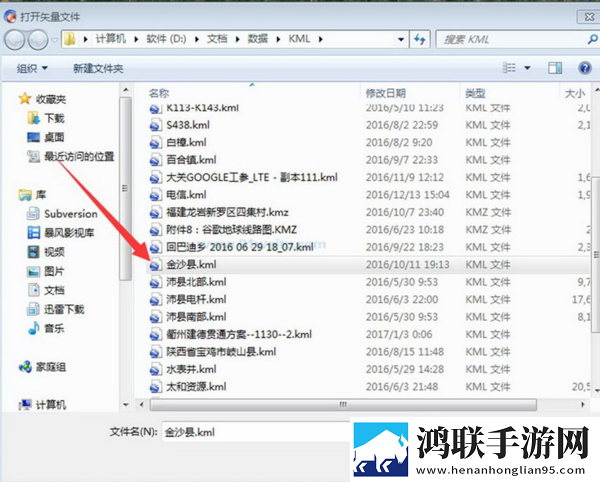This screenshot has width=600, height=482.
Task: Click into the 搜索 KML search box
Action: coord(513,39)
